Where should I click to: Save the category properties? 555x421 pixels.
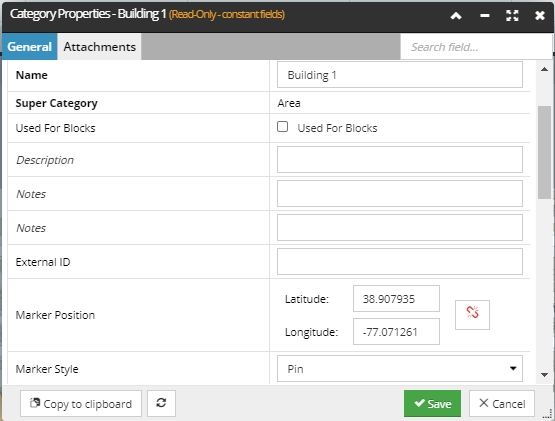(432, 403)
